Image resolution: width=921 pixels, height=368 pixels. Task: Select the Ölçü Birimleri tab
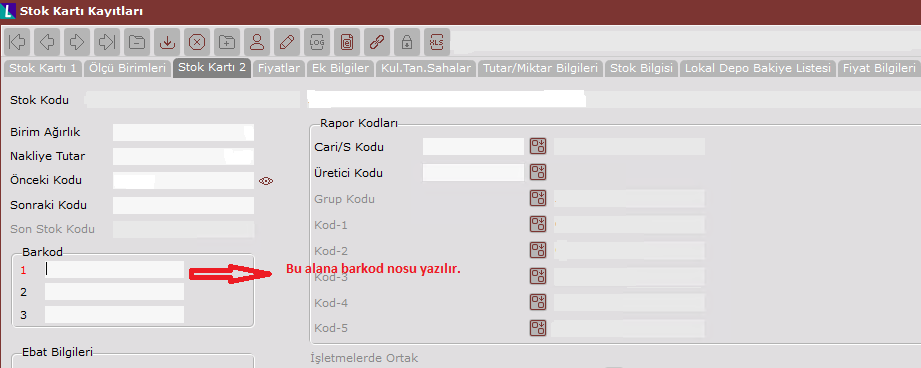click(128, 68)
